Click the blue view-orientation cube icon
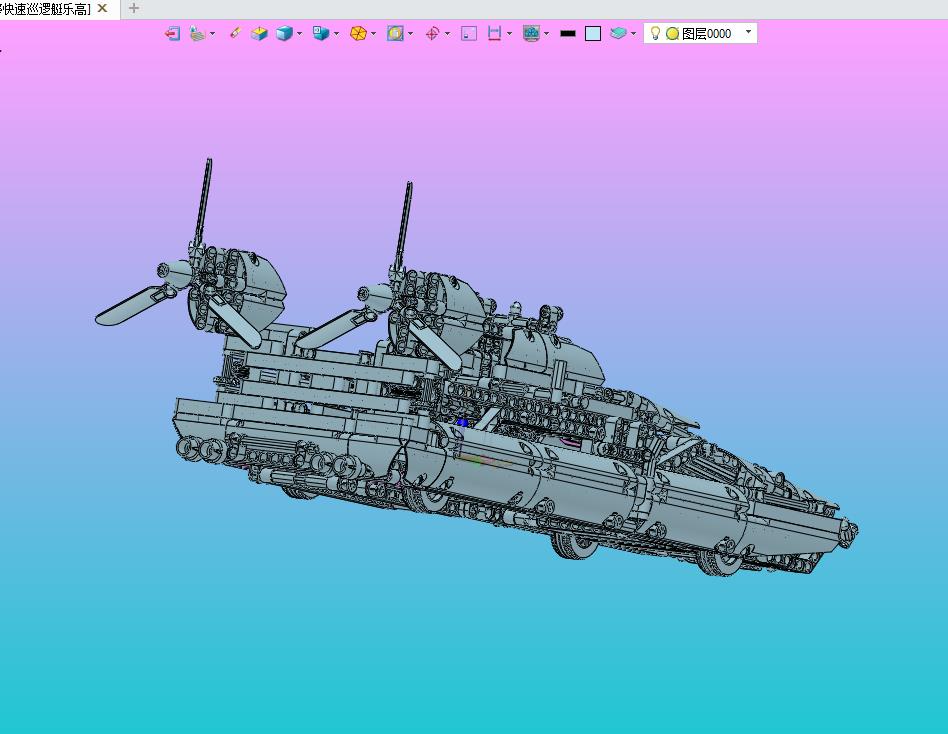The width and height of the screenshot is (948, 734). (x=320, y=34)
